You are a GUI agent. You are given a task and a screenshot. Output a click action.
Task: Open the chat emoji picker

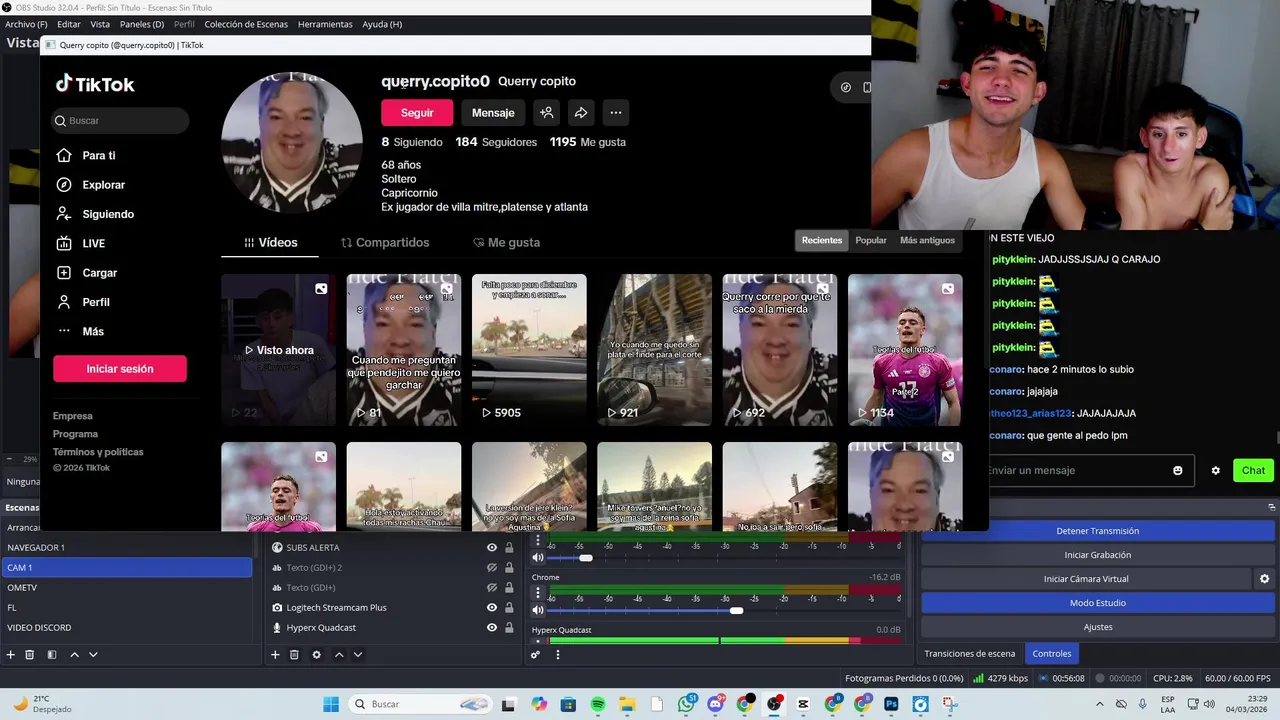point(1178,471)
